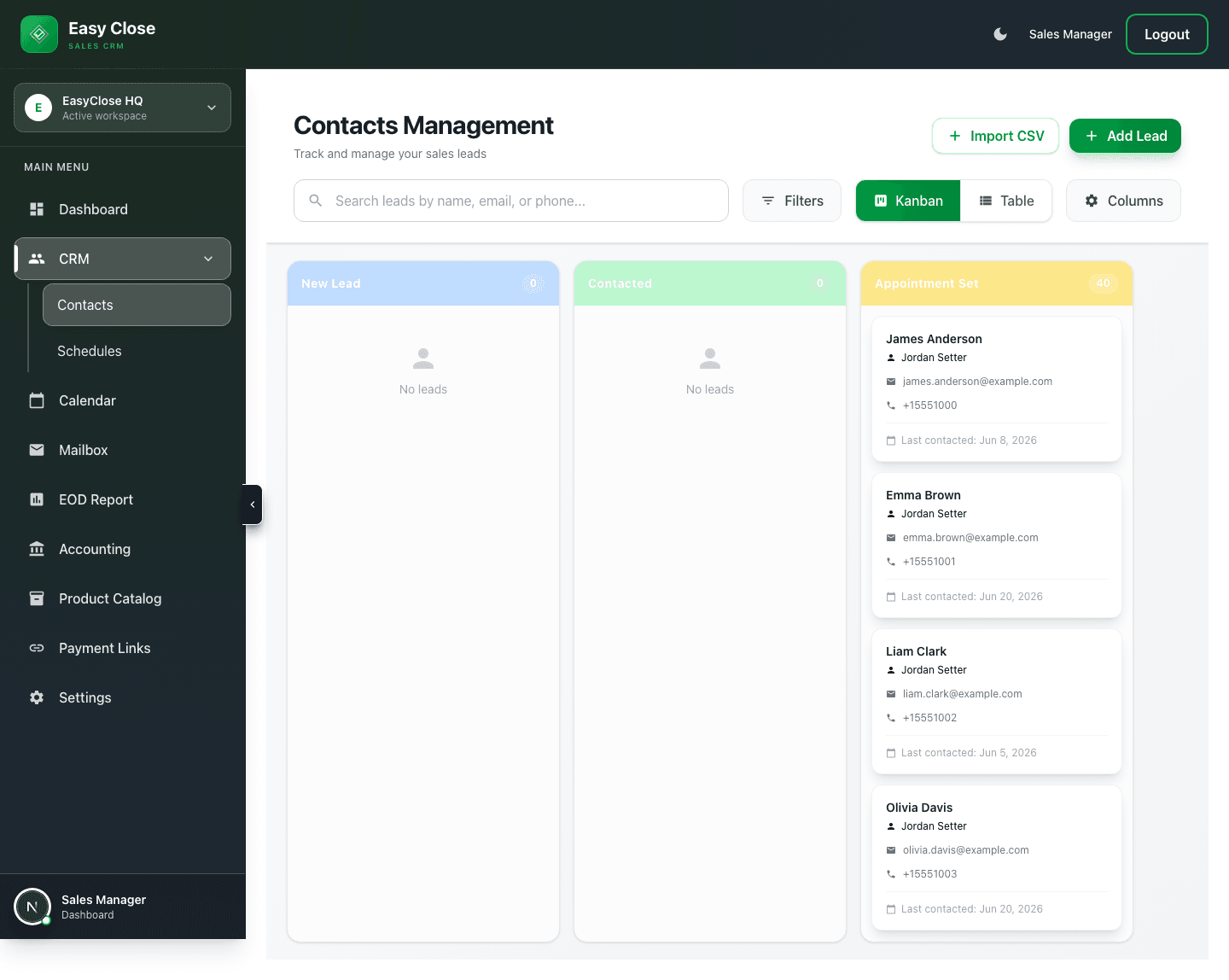Click olivia.davis@example.com email
The height and width of the screenshot is (980, 1229).
pyautogui.click(x=966, y=850)
